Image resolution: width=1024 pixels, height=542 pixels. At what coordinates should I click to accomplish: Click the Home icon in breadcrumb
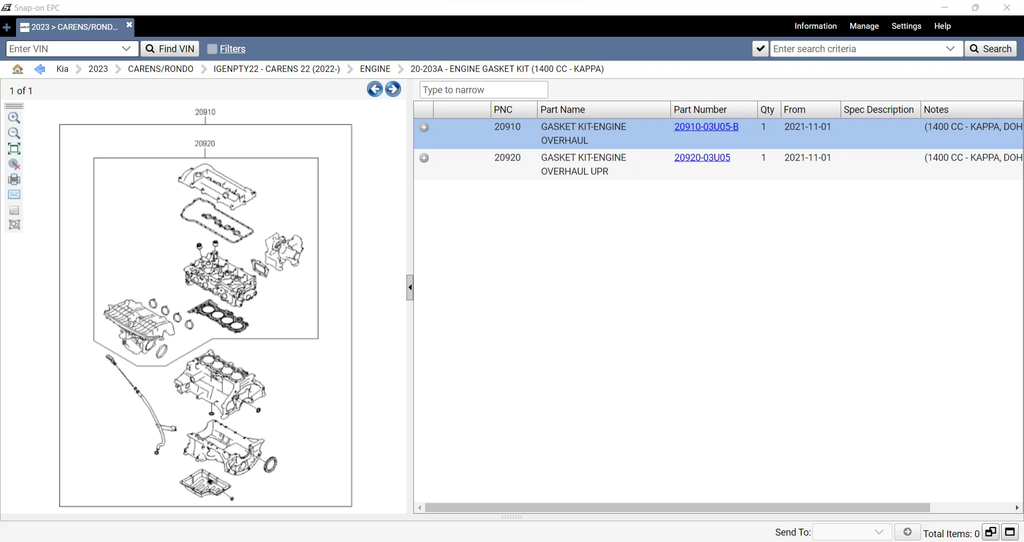pyautogui.click(x=18, y=69)
